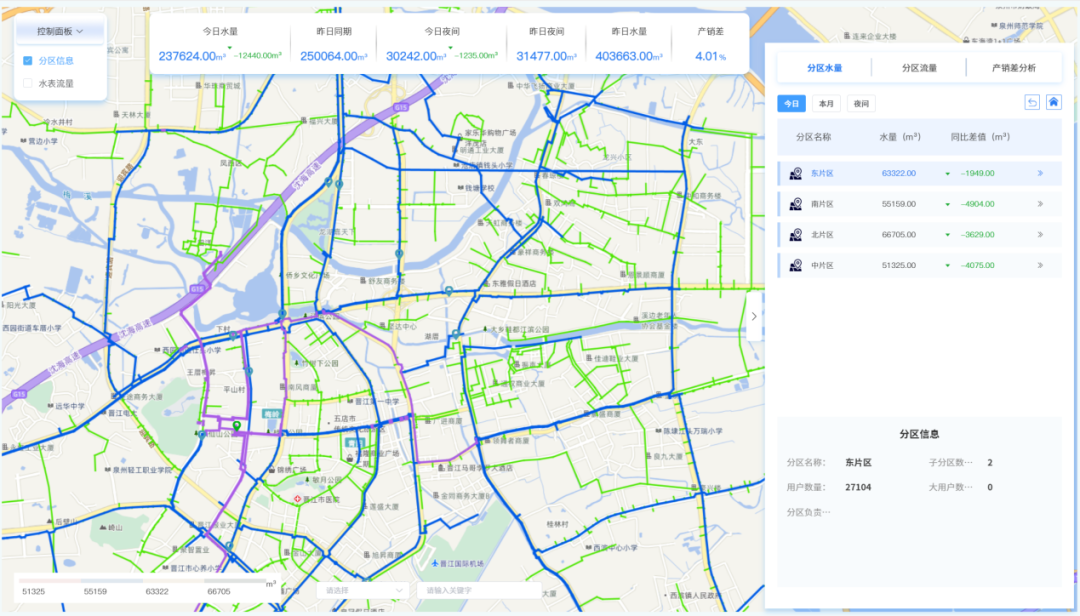Open the 请选择 dropdown at bottom
The width and height of the screenshot is (1080, 616).
coord(362,591)
